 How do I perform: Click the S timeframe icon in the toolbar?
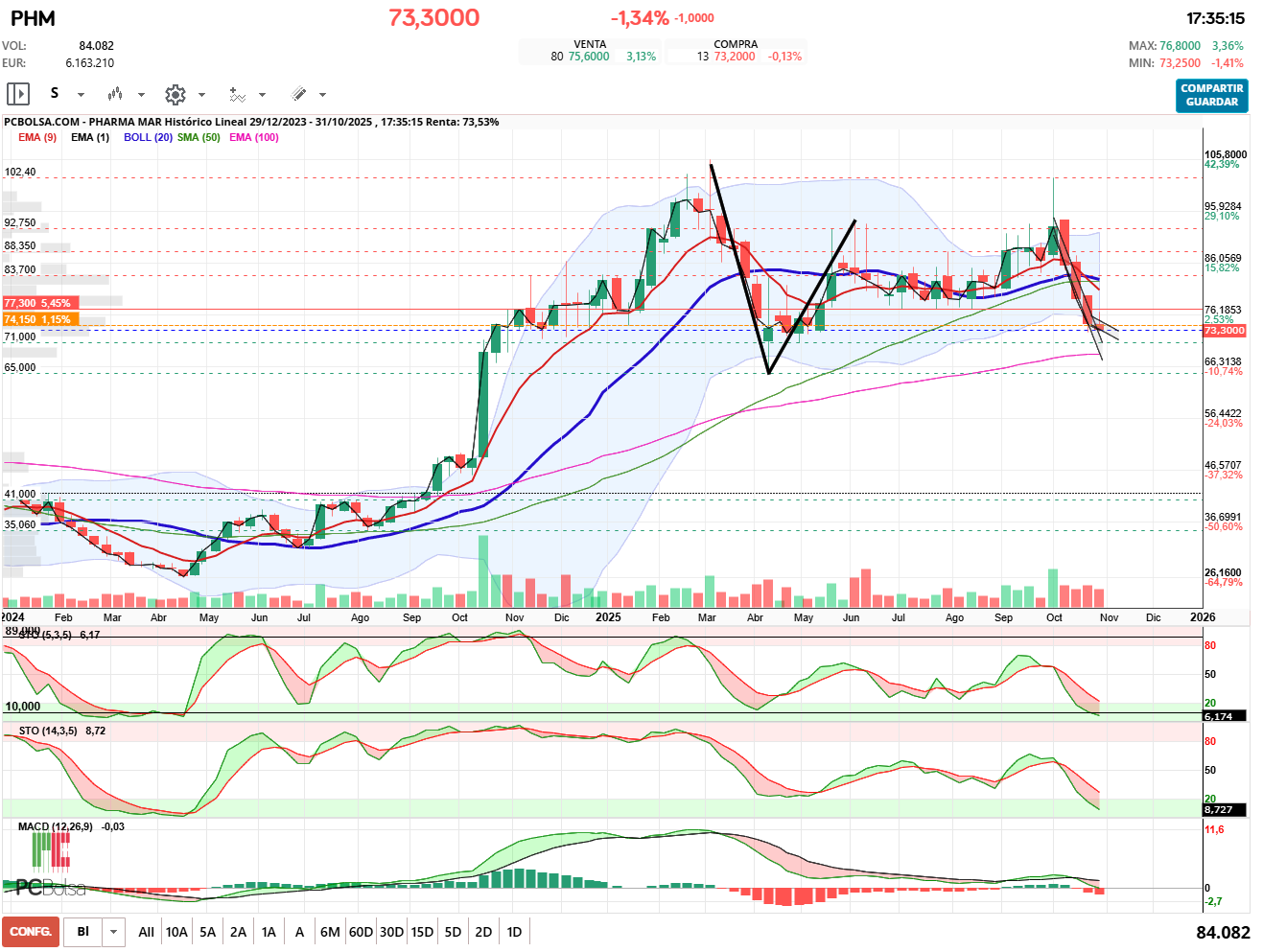(55, 93)
